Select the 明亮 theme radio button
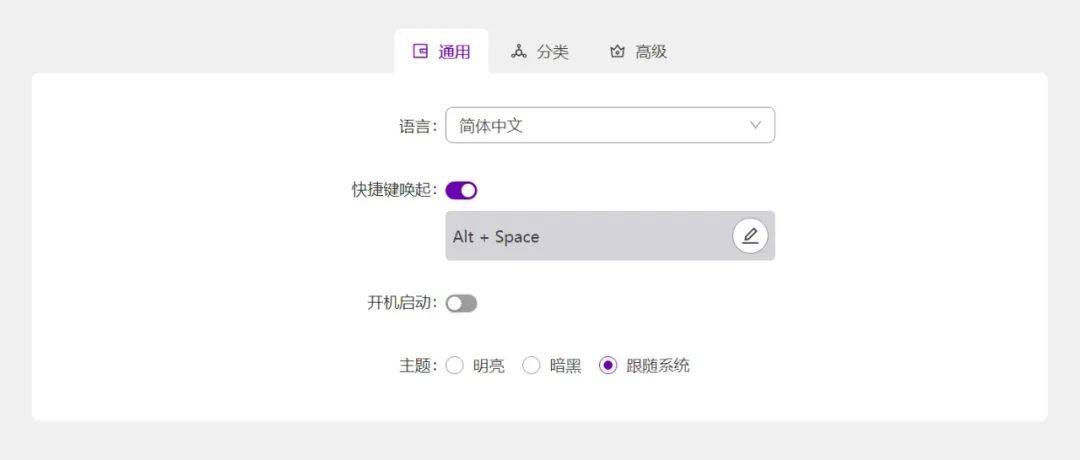 pos(455,365)
